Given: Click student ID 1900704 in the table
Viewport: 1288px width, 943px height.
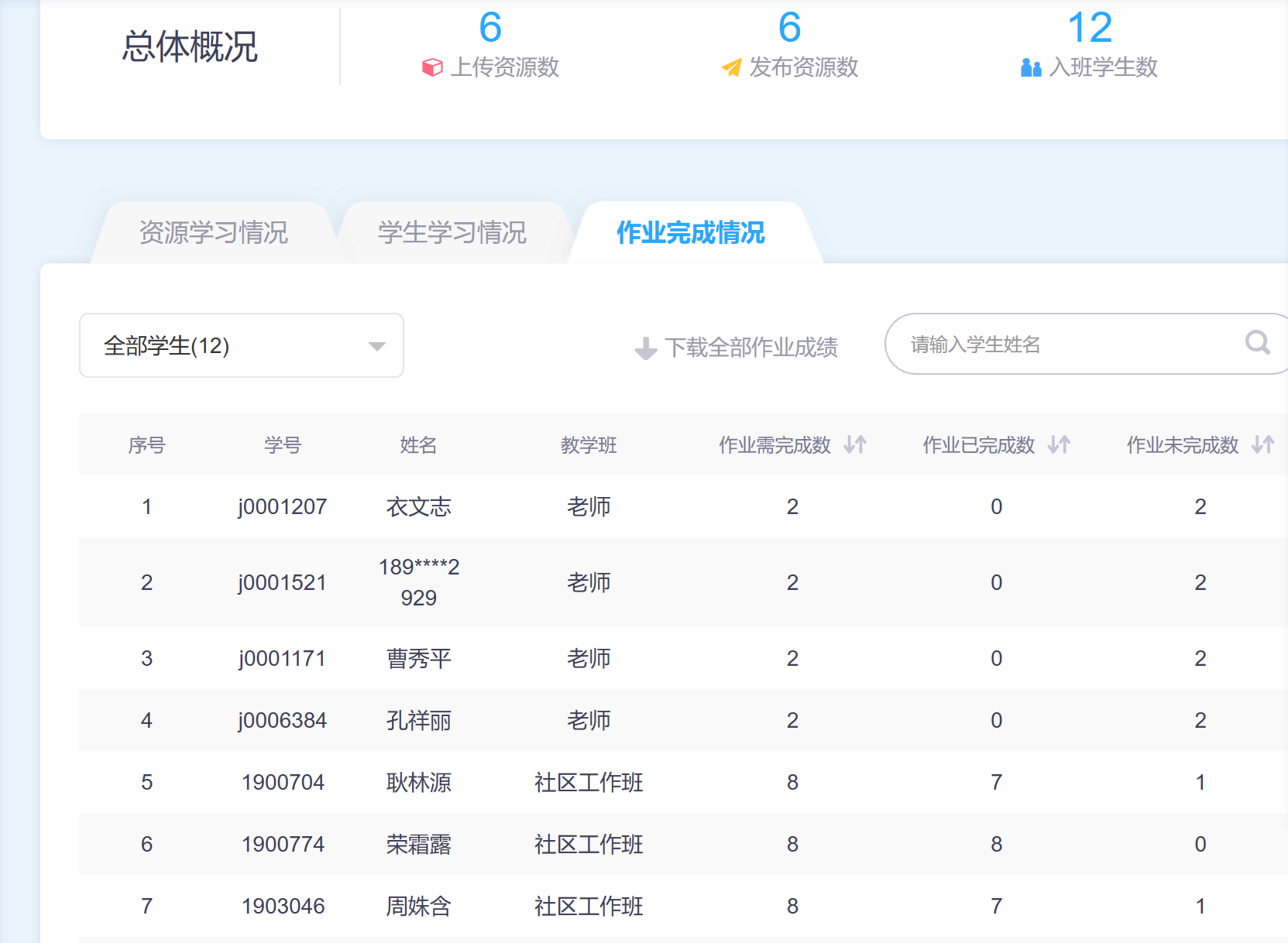Looking at the screenshot, I should 283,782.
